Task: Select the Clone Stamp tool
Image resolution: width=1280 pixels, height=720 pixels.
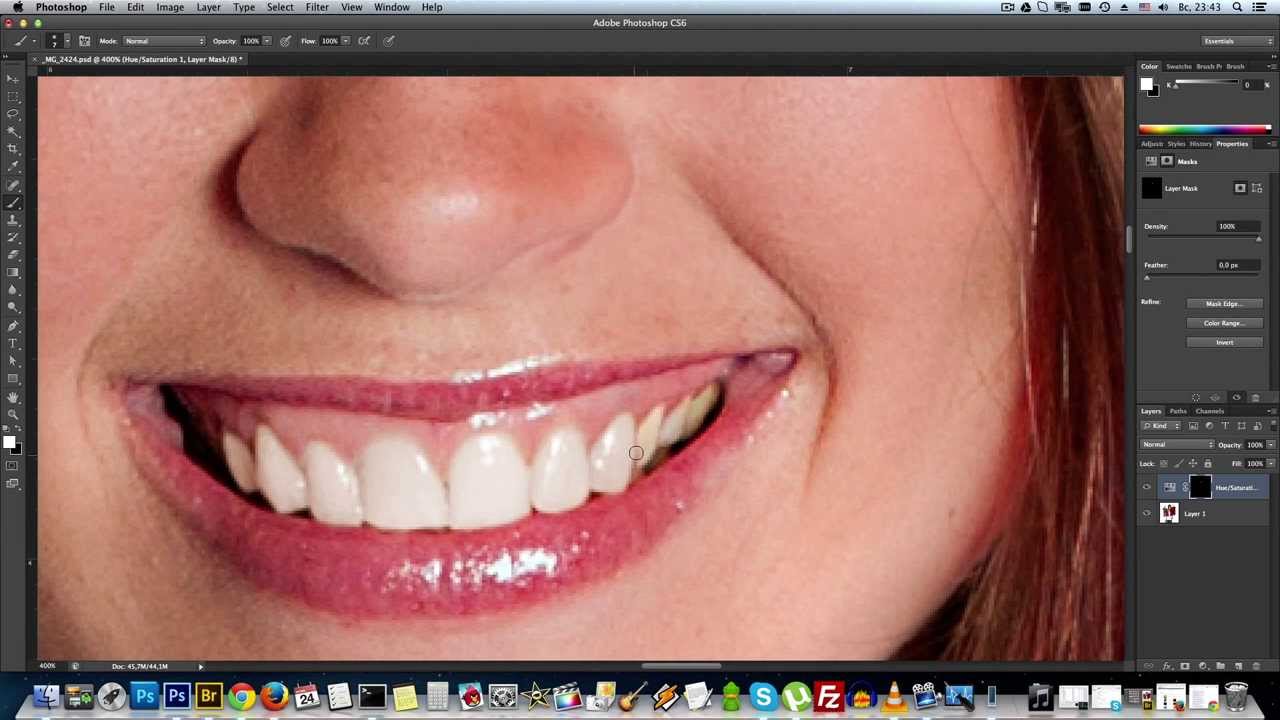Action: (13, 220)
